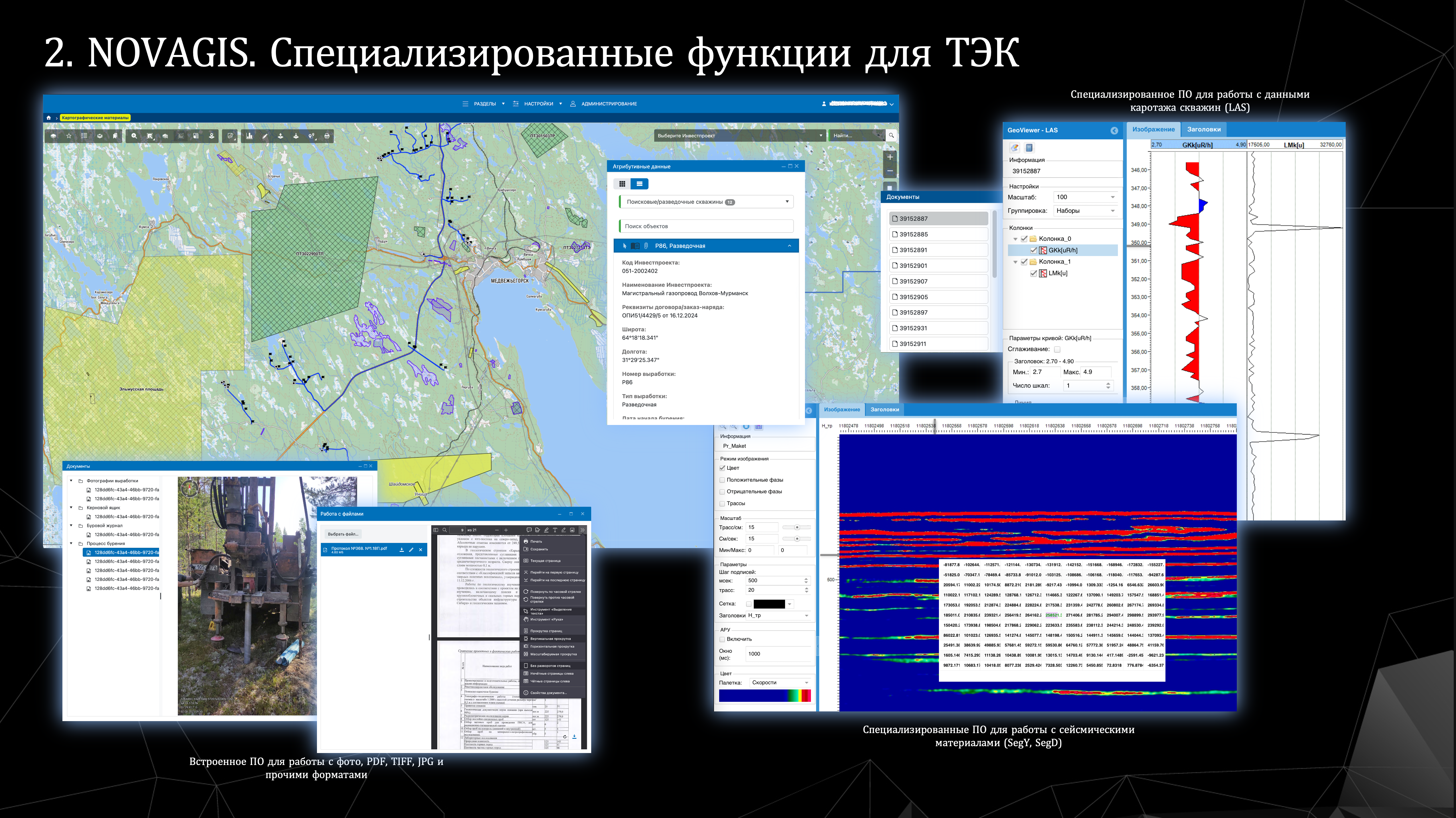Open the Масштаб dropdown in LAS viewer
The height and width of the screenshot is (818, 1456).
(x=1086, y=197)
